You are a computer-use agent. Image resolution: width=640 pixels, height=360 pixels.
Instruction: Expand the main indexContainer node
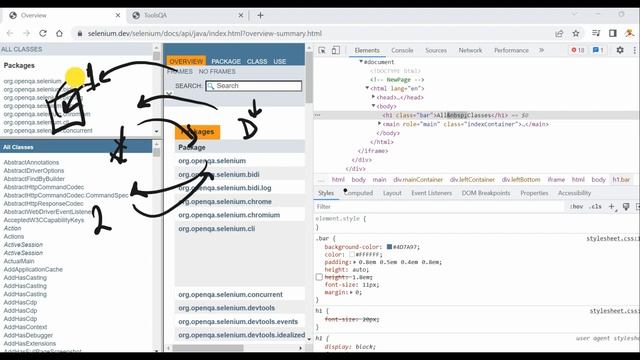point(380,124)
